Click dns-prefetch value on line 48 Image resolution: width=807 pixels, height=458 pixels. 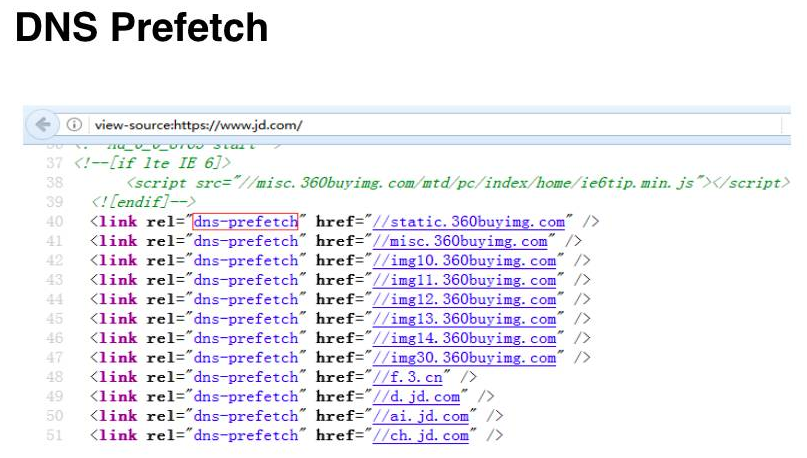pyautogui.click(x=245, y=377)
